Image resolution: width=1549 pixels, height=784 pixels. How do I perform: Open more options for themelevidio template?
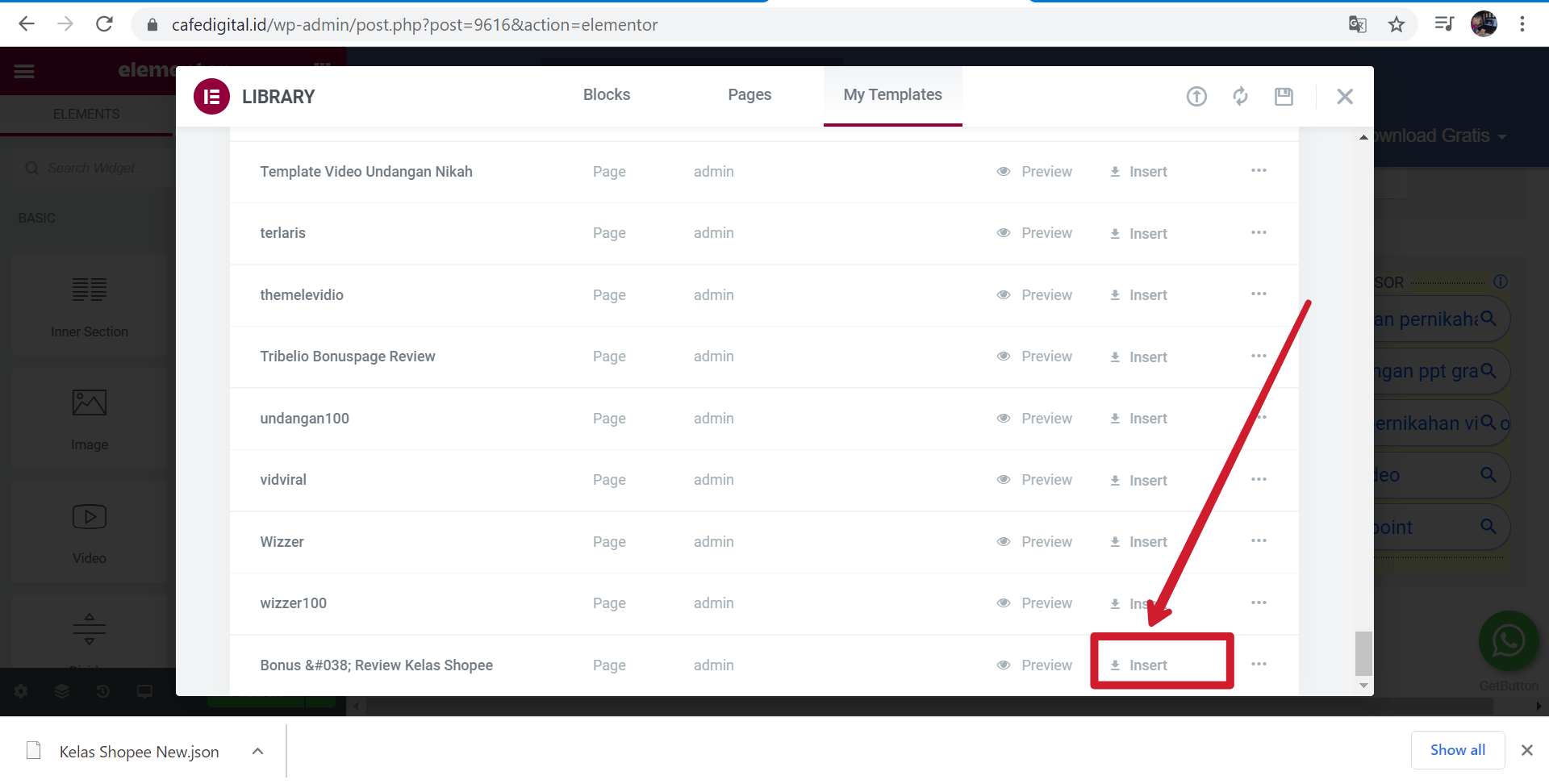point(1259,294)
